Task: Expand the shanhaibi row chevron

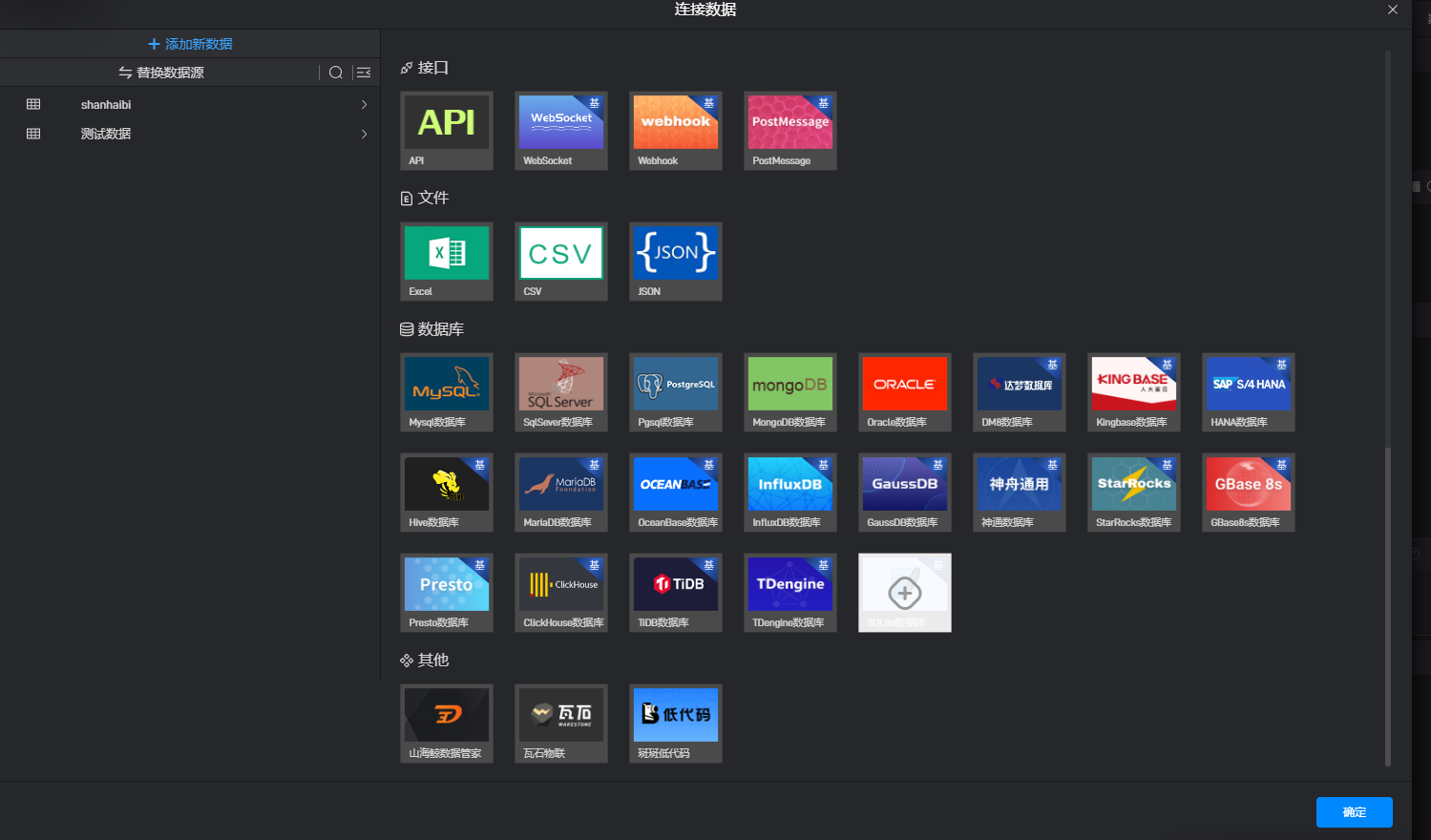Action: [x=364, y=105]
